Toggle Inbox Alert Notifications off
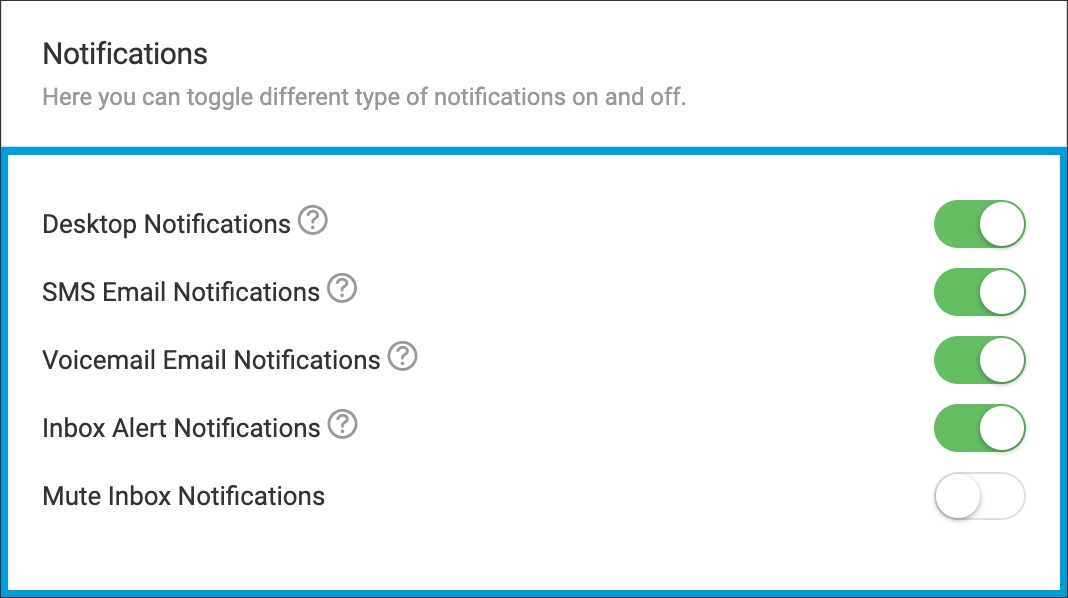Screen dimensions: 1068x598 979,428
